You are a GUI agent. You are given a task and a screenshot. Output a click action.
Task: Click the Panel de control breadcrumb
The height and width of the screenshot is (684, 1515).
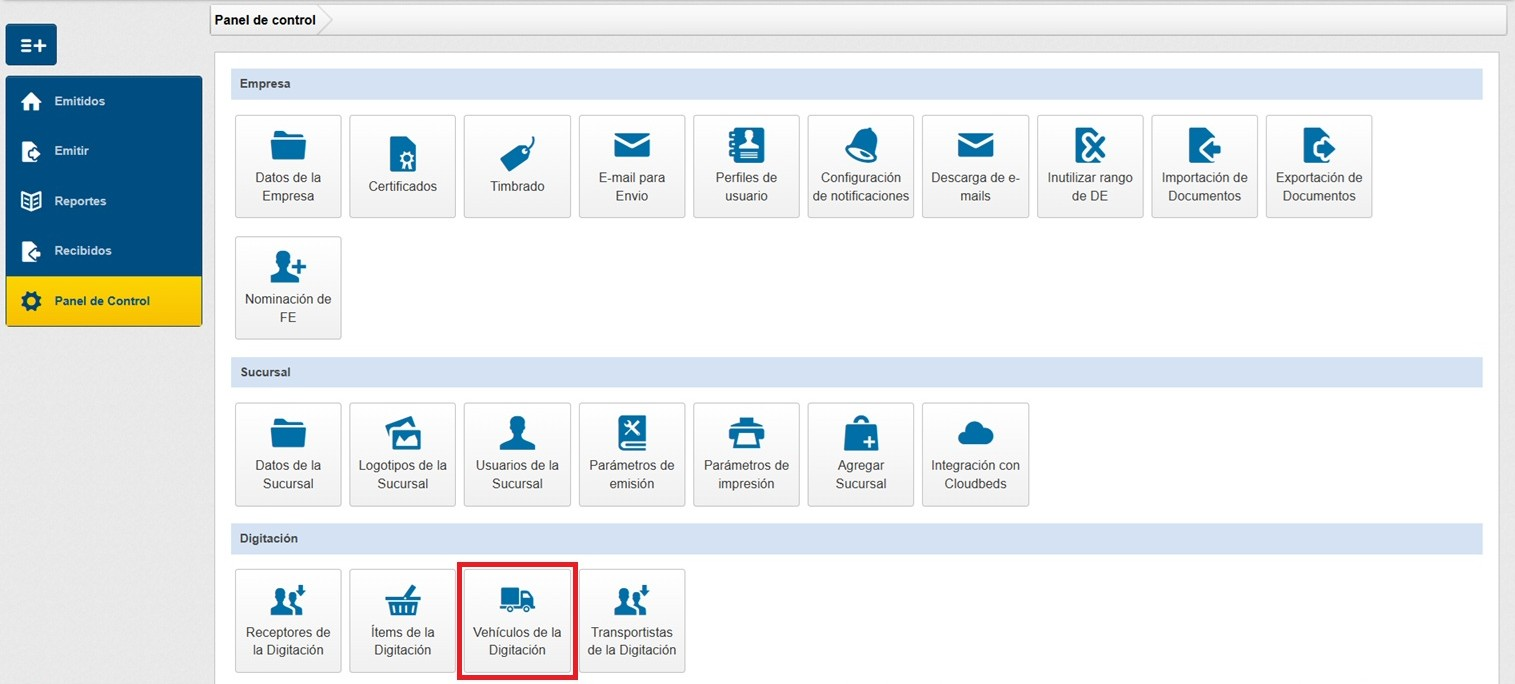tap(265, 20)
